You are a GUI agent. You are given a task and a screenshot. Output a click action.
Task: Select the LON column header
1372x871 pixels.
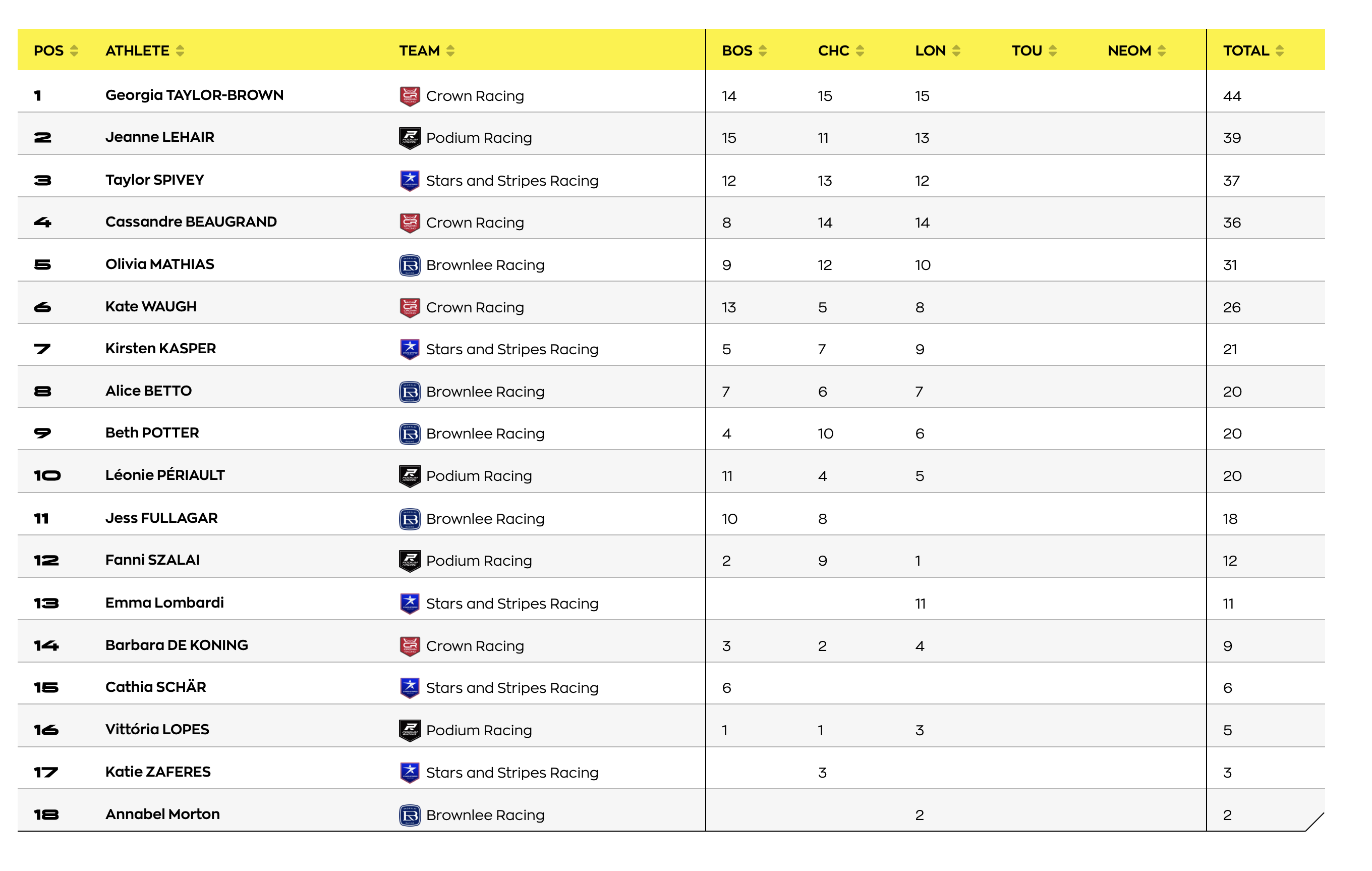[x=931, y=51]
